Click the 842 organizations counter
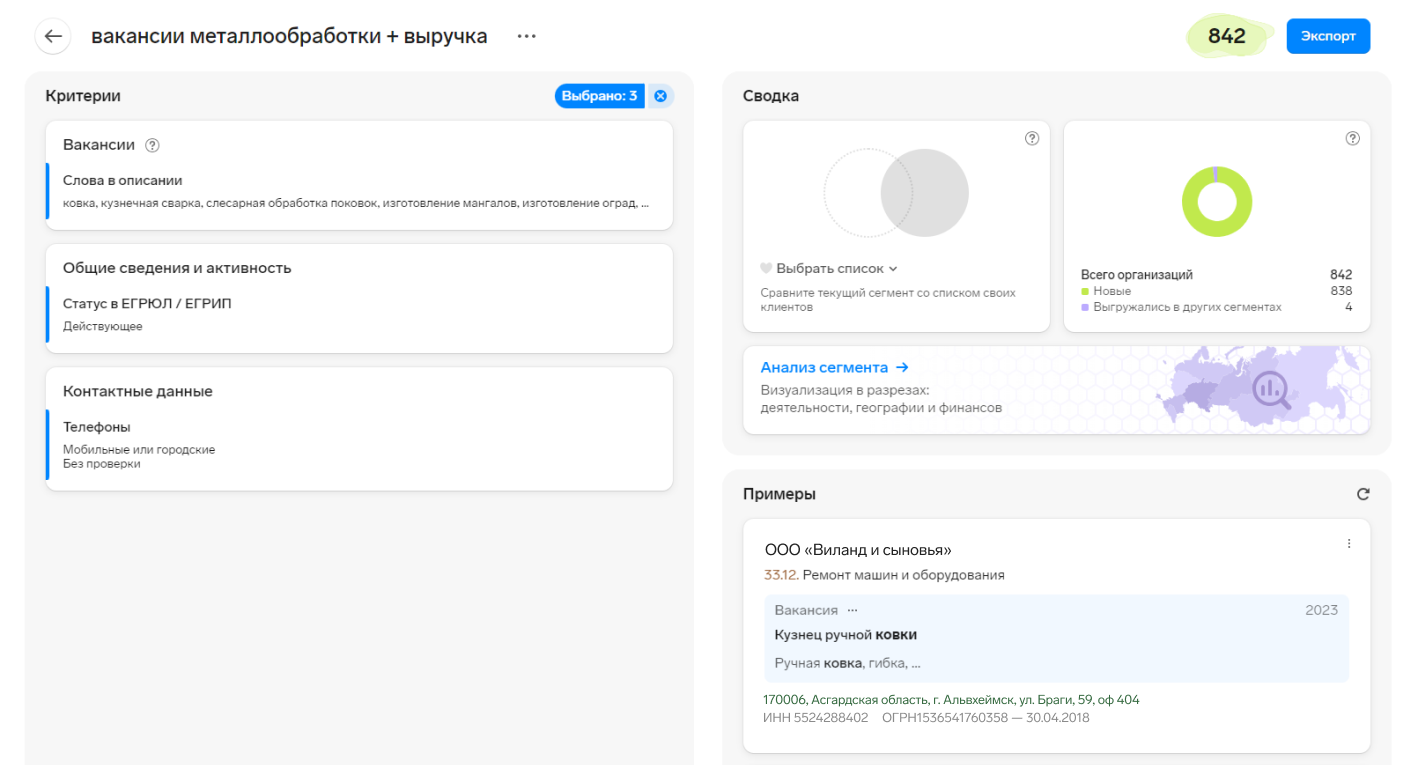This screenshot has width=1418, height=765. 1227,36
